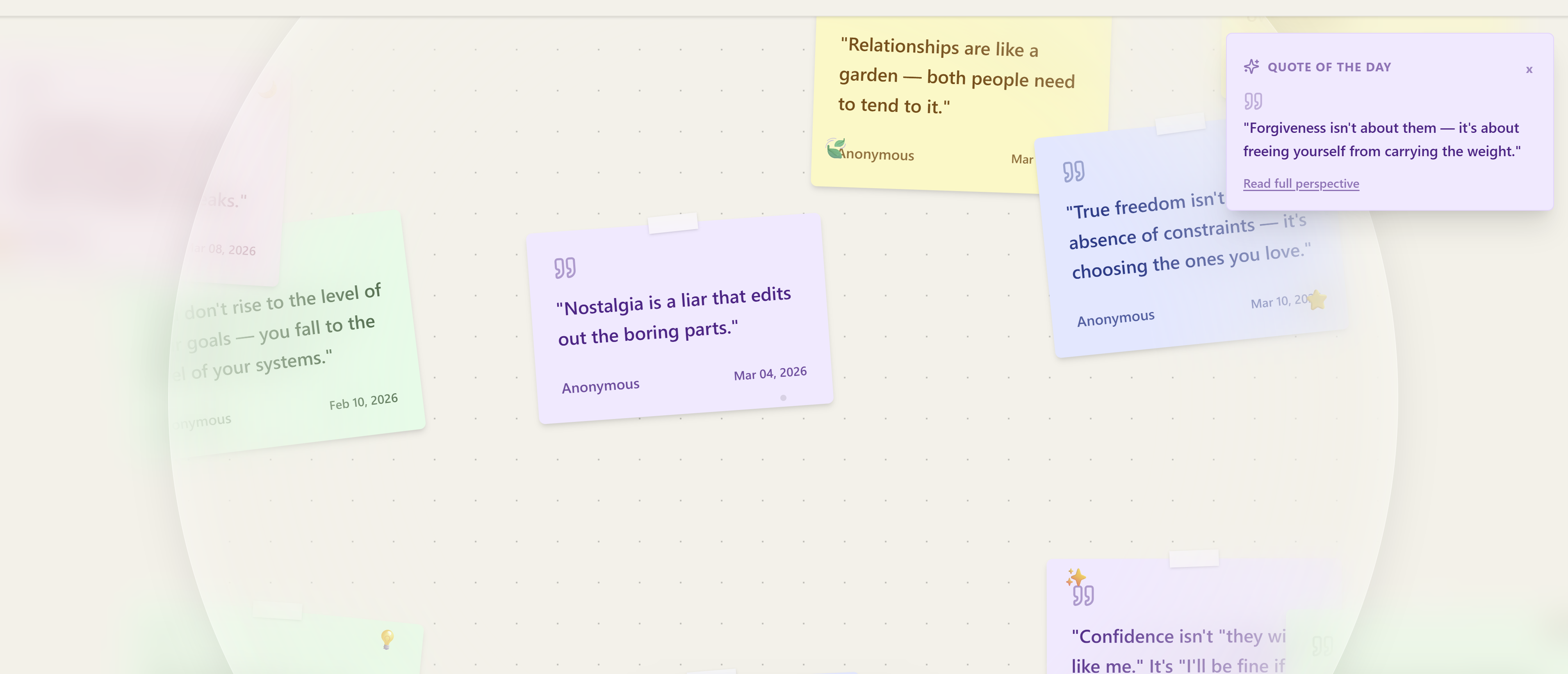Open the Relationships are like a garden note
Screen dimensions: 1568x674
956,76
